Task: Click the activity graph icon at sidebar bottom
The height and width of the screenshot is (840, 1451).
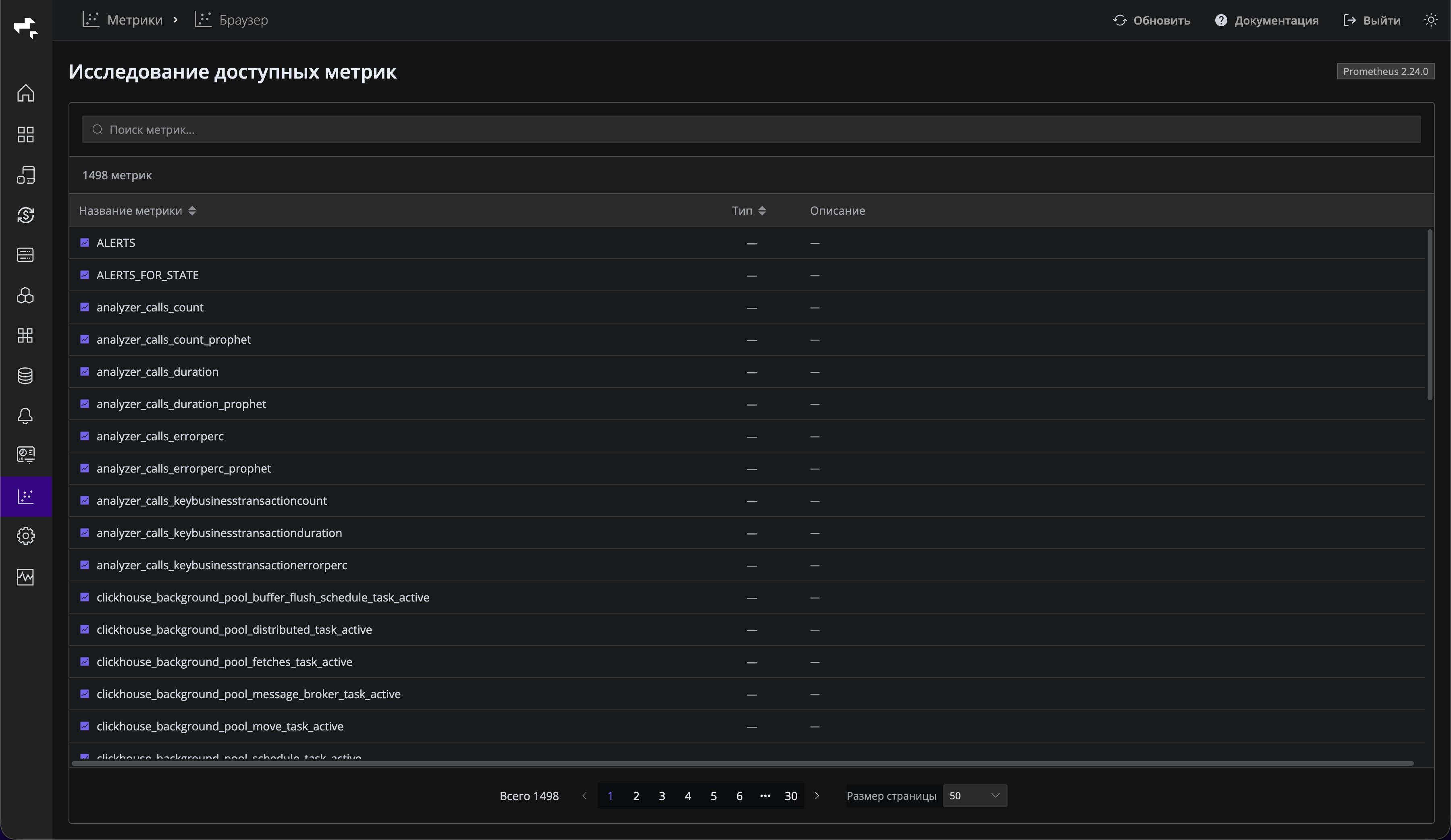Action: pos(25,577)
